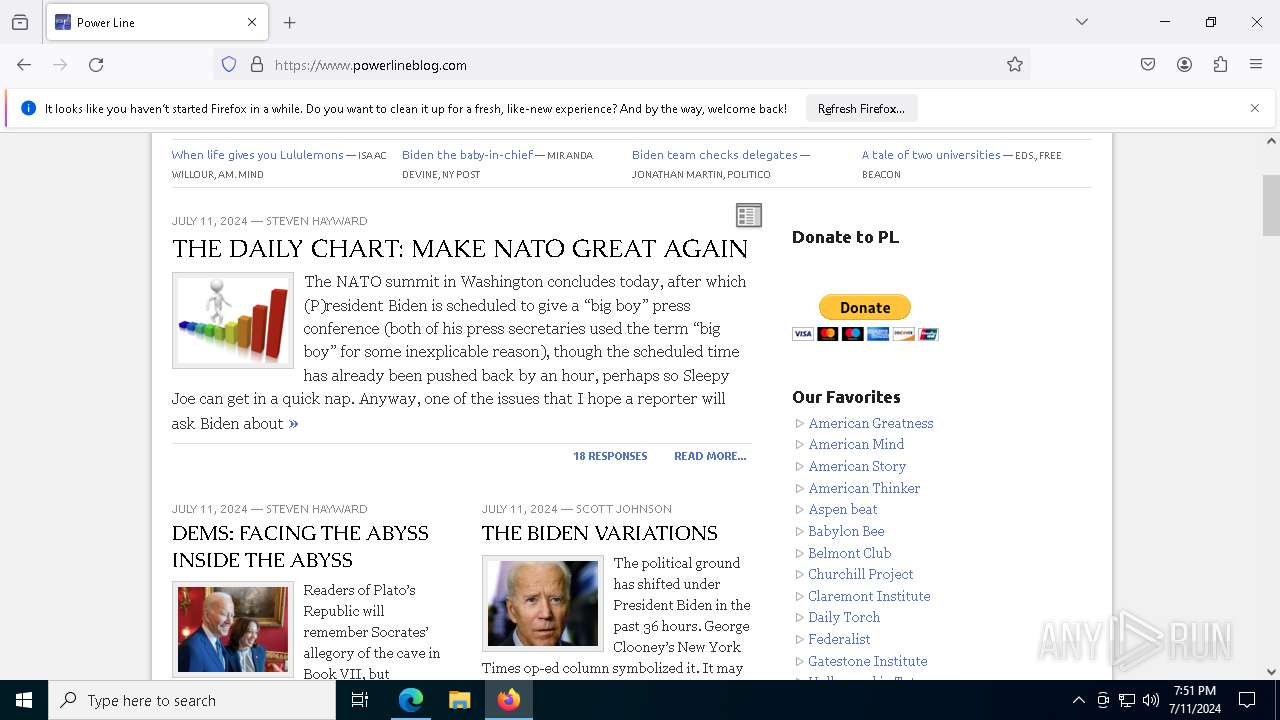Open Firefox account icon
Image resolution: width=1280 pixels, height=720 pixels.
(1184, 65)
